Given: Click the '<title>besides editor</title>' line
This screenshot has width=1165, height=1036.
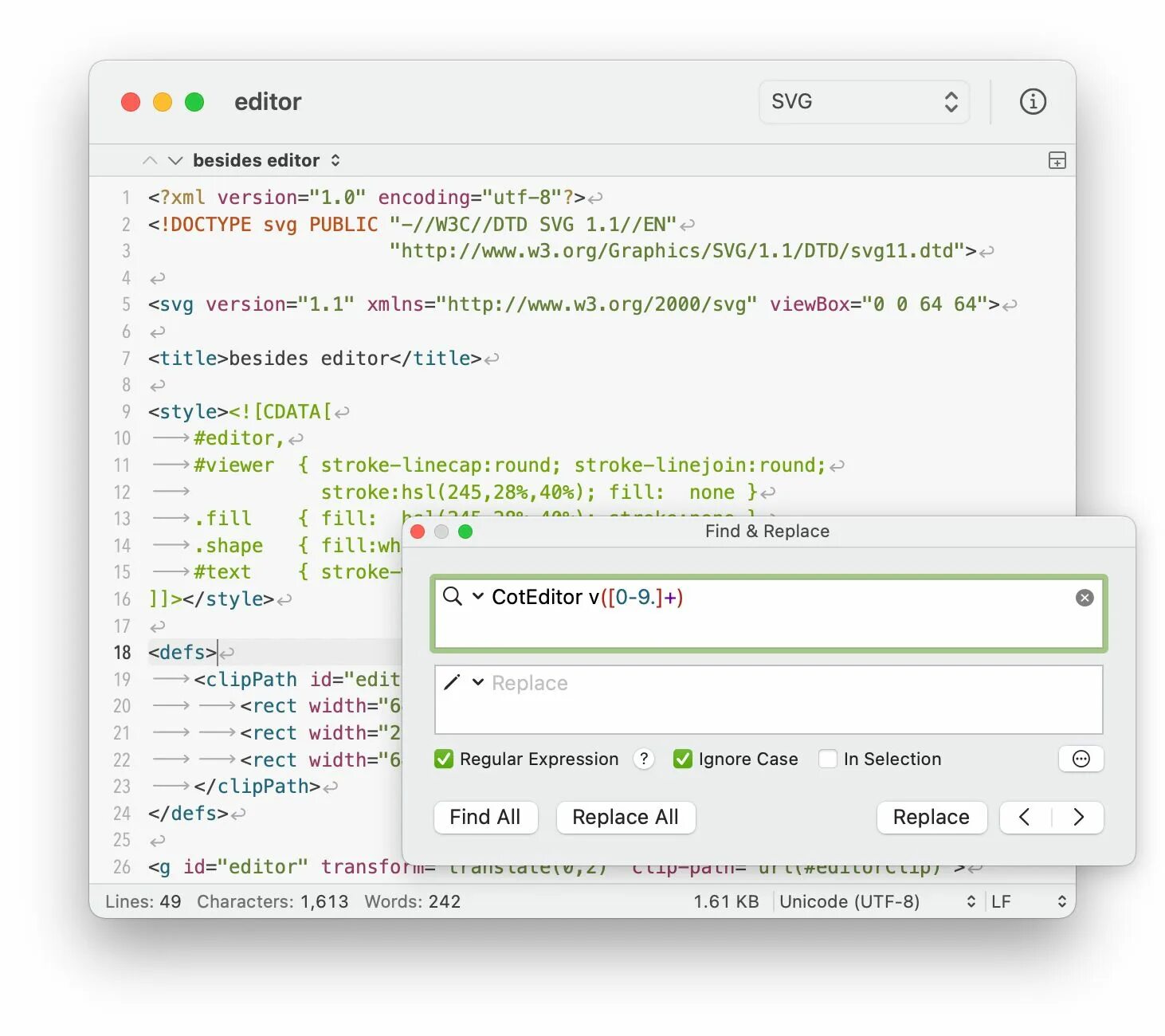Looking at the screenshot, I should [315, 359].
